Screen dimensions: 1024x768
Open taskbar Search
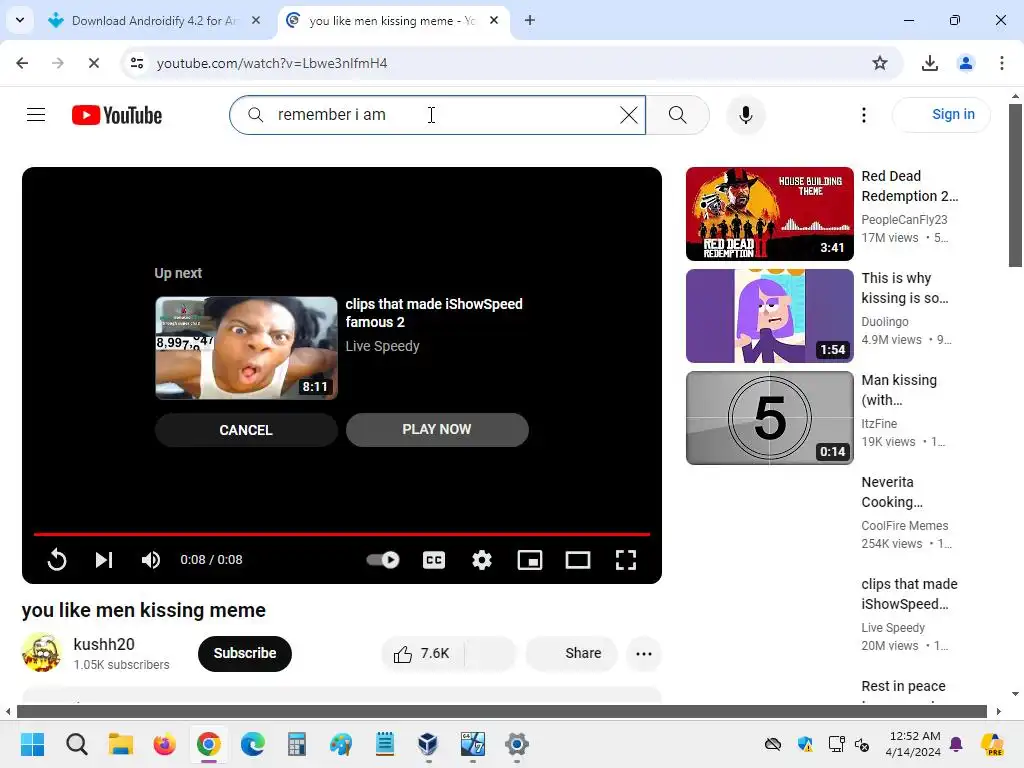point(76,744)
